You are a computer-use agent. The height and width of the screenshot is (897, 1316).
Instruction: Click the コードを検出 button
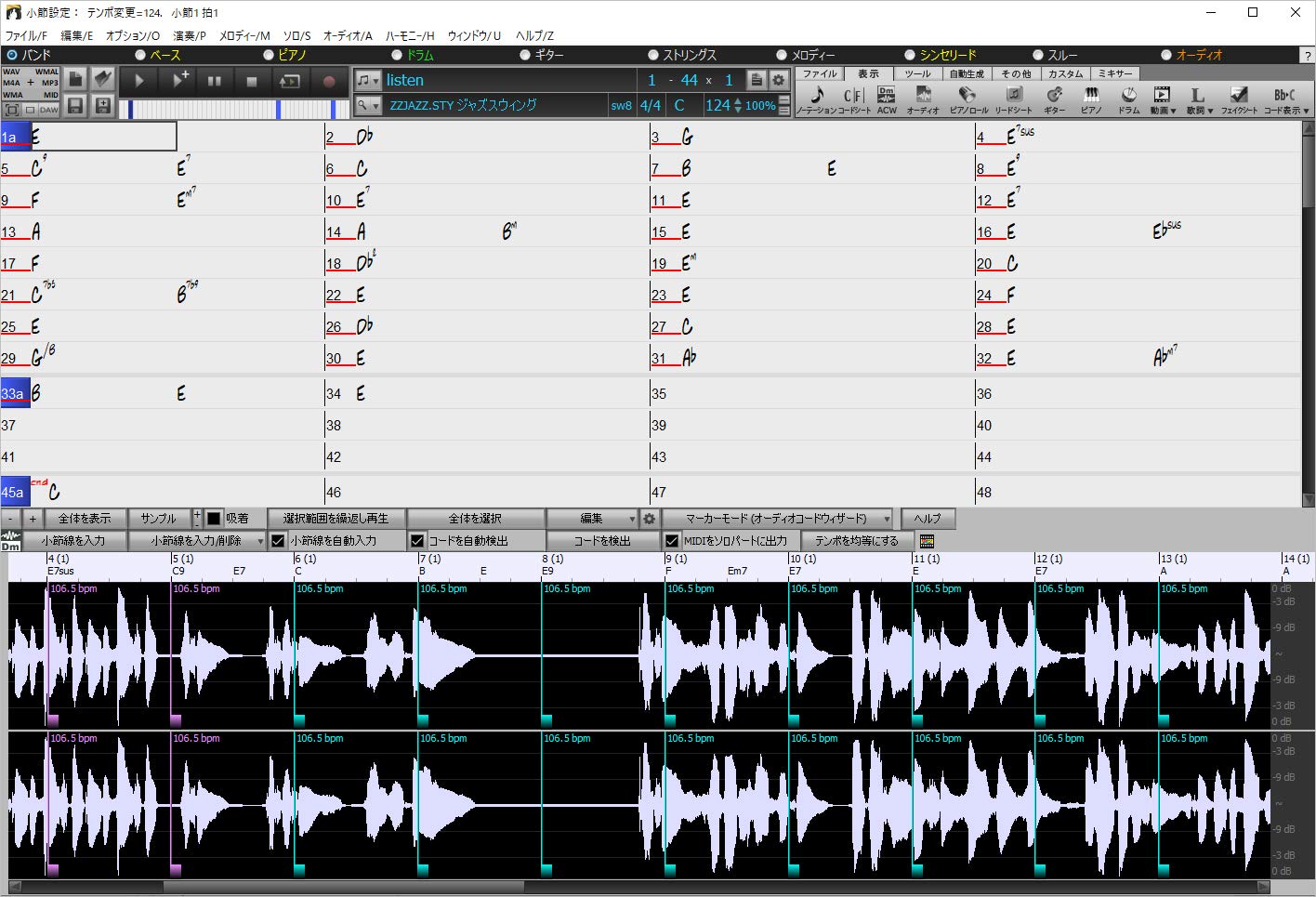(602, 540)
